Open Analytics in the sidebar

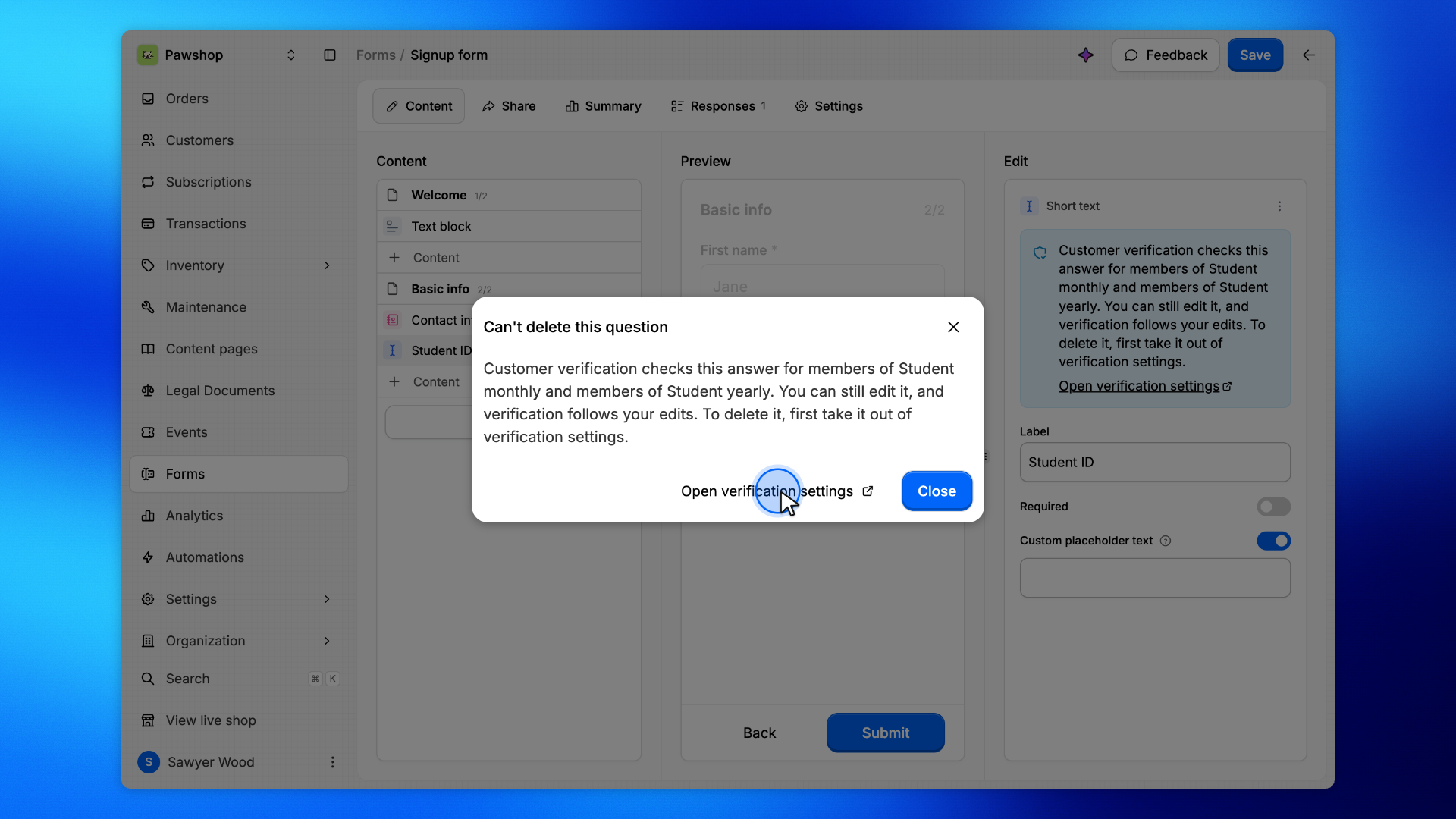pyautogui.click(x=239, y=516)
